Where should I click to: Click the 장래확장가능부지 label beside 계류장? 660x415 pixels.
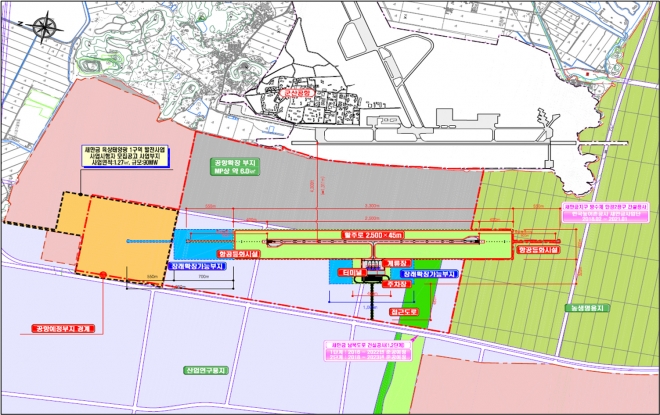pos(430,272)
